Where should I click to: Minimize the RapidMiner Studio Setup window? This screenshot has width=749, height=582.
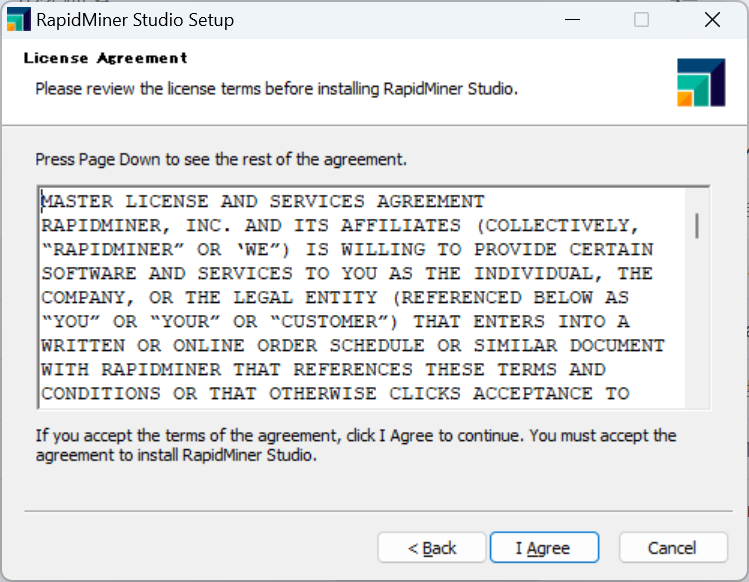tap(572, 20)
